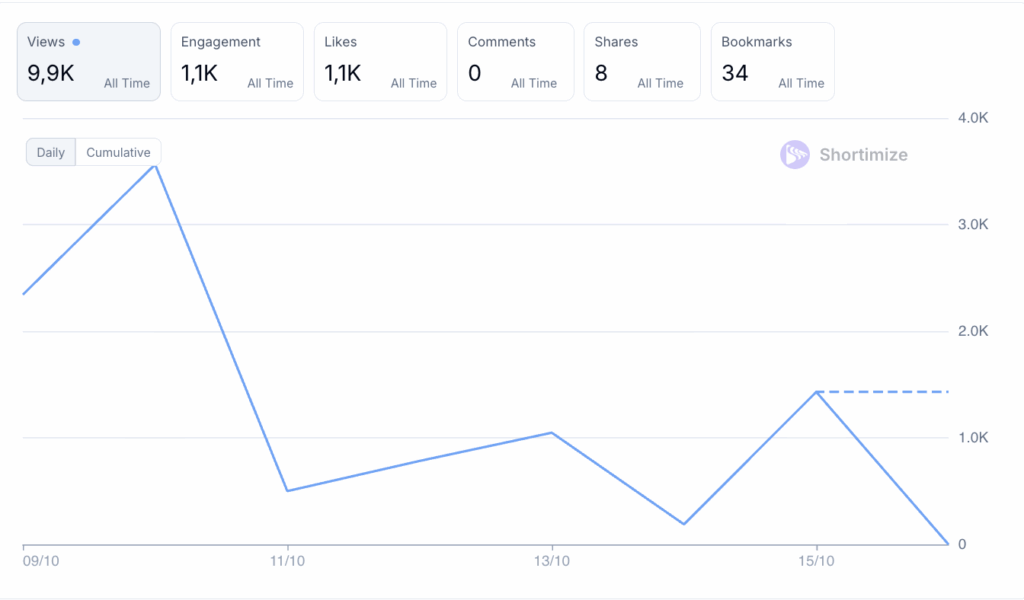Open the Likes metric card
This screenshot has width=1024, height=600.
380,62
